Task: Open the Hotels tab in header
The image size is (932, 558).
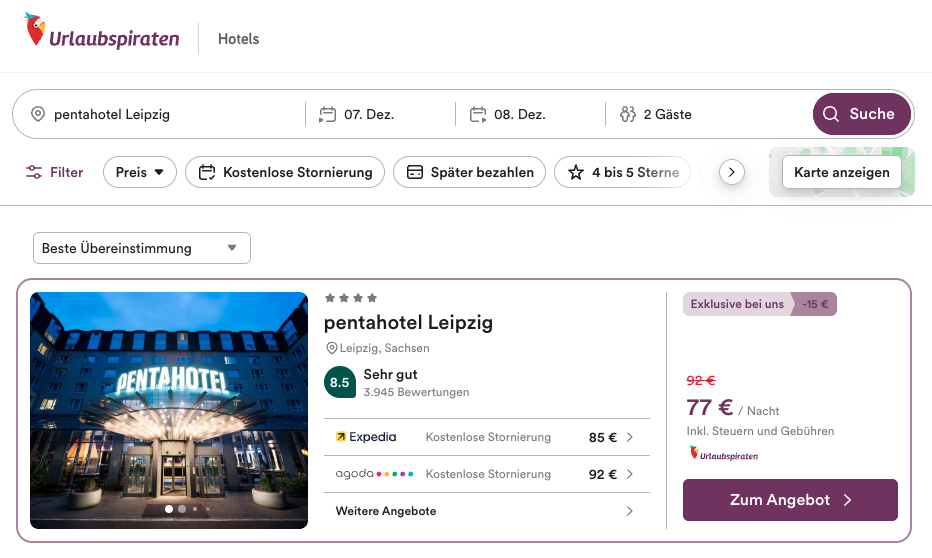Action: [238, 39]
